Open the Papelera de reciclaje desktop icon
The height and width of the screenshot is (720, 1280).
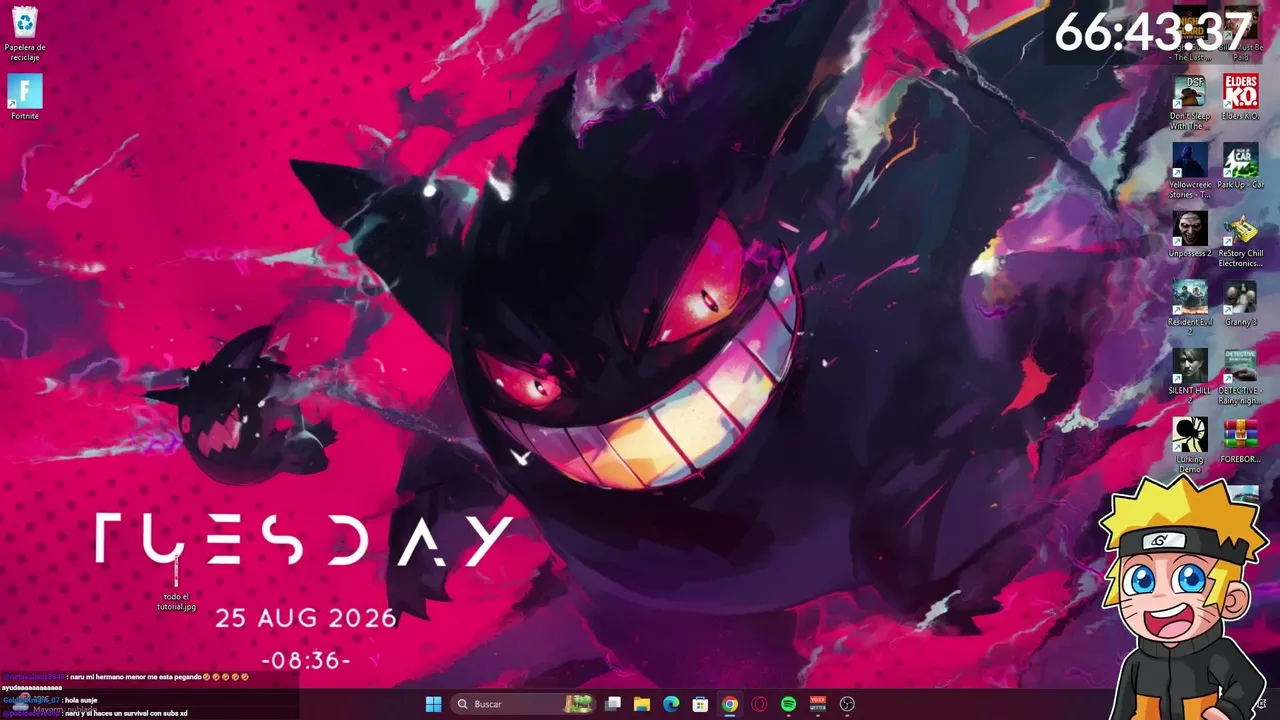click(25, 33)
